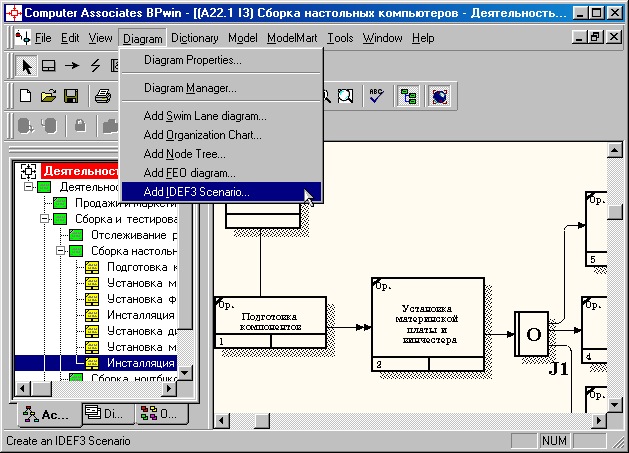Choose Diagram Manager menu entry
This screenshot has height=453, width=629.
221,88
